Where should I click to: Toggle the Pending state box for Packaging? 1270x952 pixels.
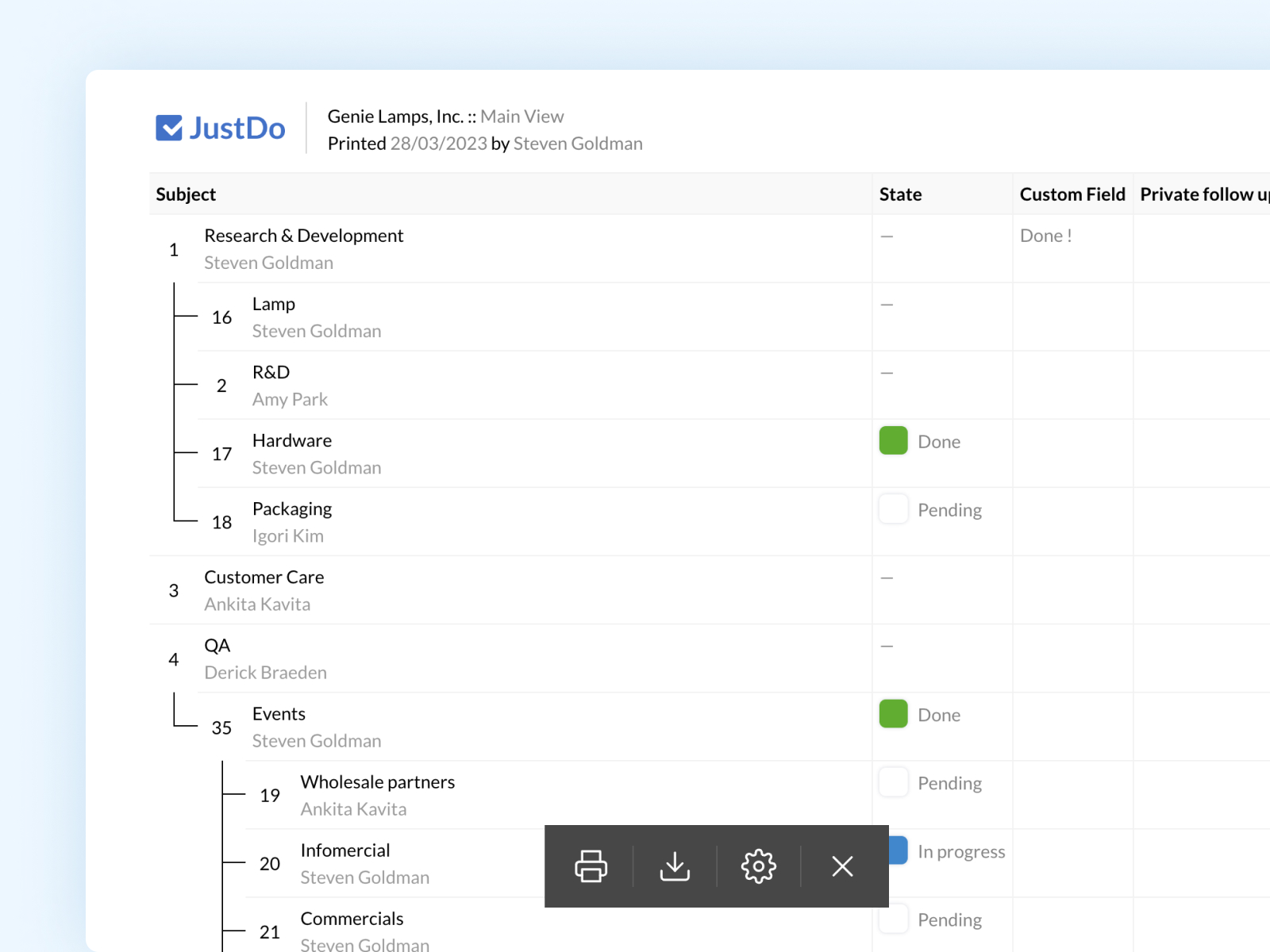click(893, 509)
